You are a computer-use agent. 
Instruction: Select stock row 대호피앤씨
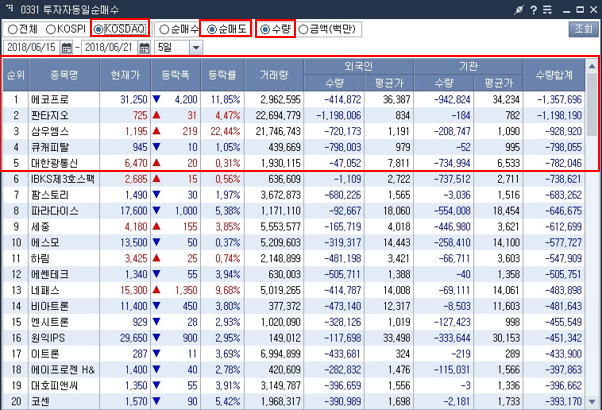(x=294, y=385)
